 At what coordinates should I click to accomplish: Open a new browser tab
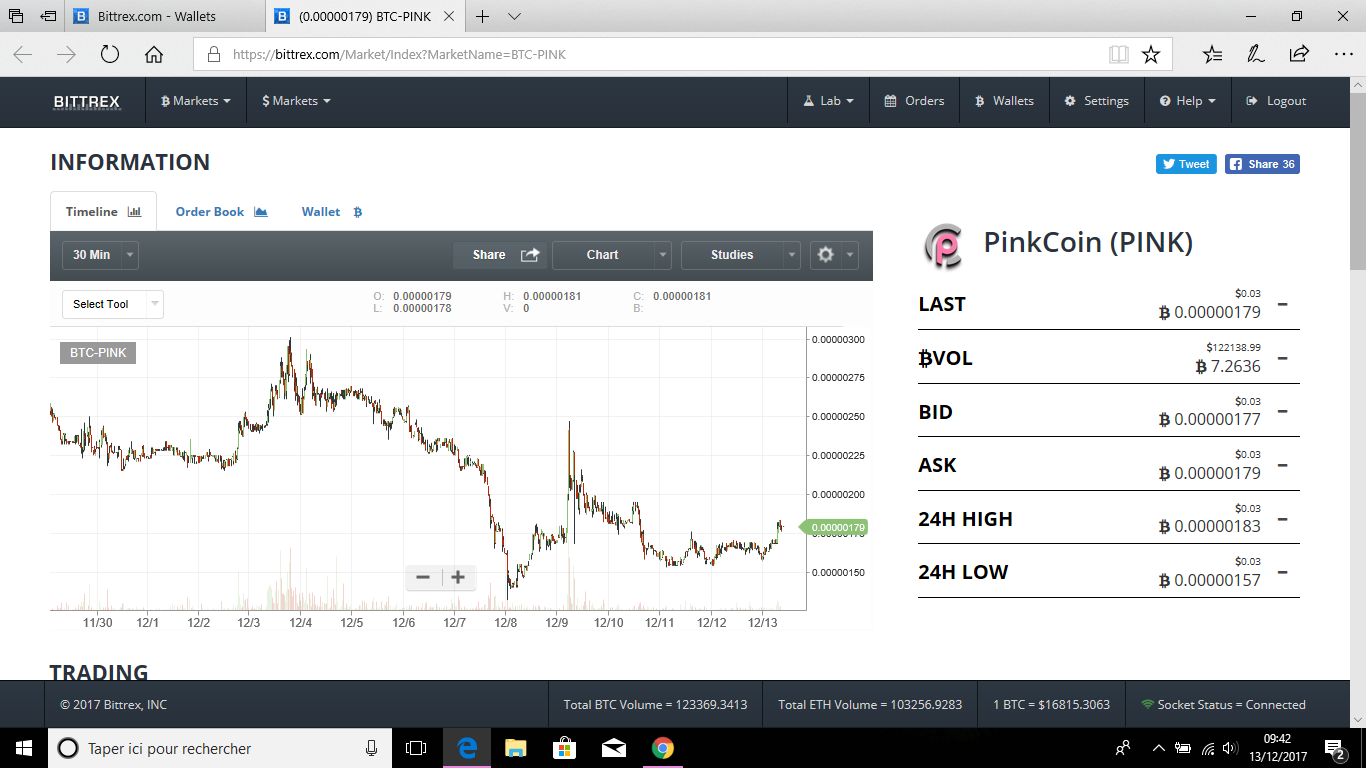pyautogui.click(x=482, y=16)
